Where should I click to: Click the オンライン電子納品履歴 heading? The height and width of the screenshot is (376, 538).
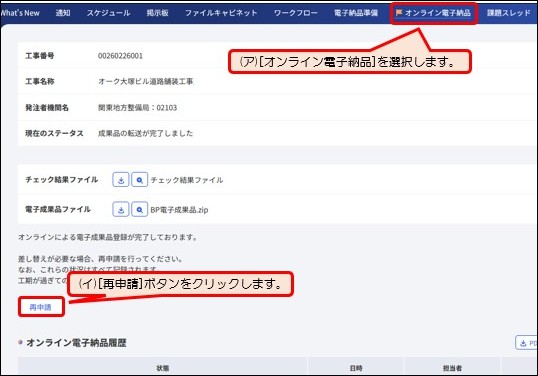[x=77, y=343]
